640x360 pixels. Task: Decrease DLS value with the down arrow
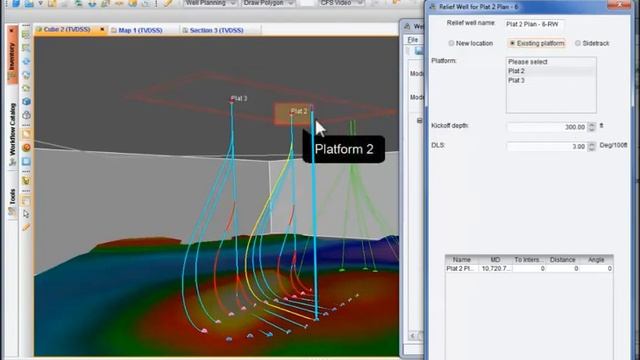point(591,149)
